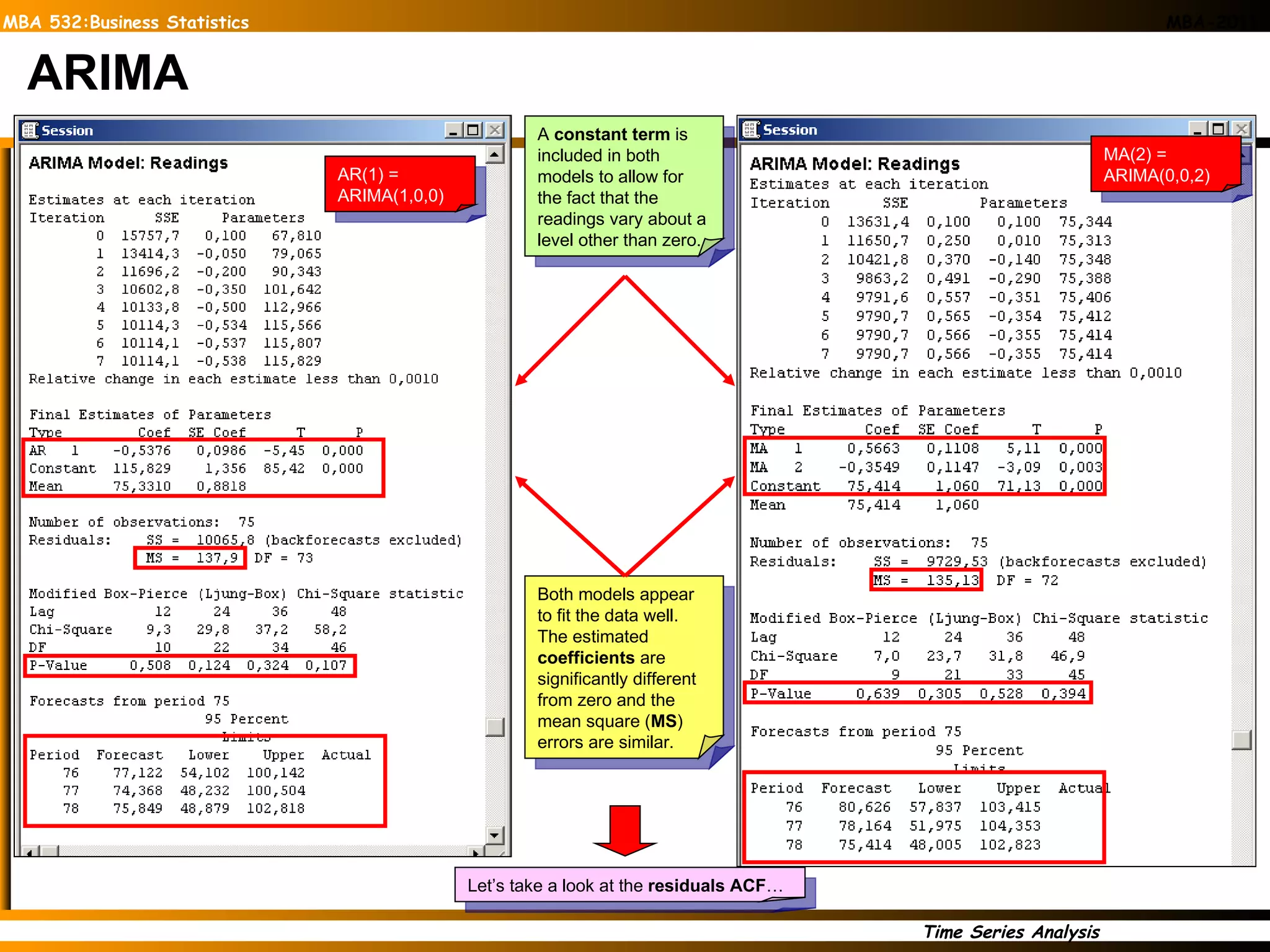
Task: Click the MA(2) = ARIMA(0,0,2) red note
Action: coord(1166,164)
